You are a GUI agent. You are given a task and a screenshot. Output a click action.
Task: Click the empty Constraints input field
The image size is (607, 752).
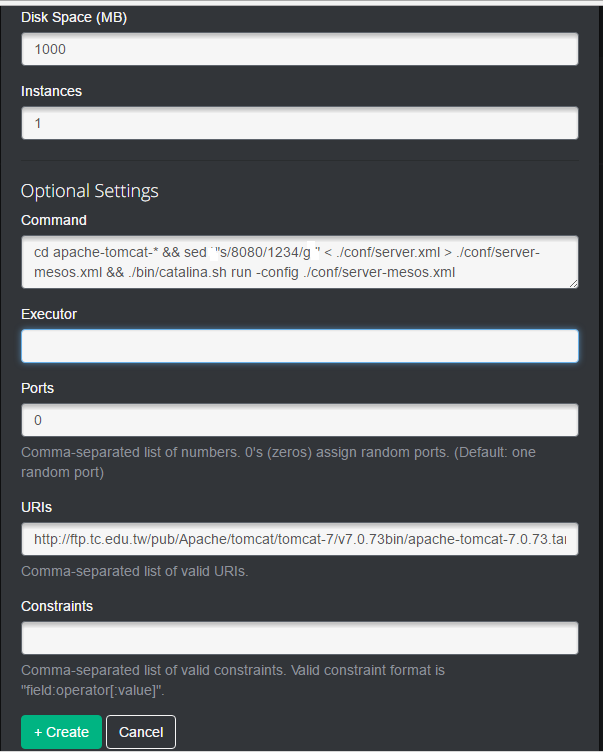point(299,638)
